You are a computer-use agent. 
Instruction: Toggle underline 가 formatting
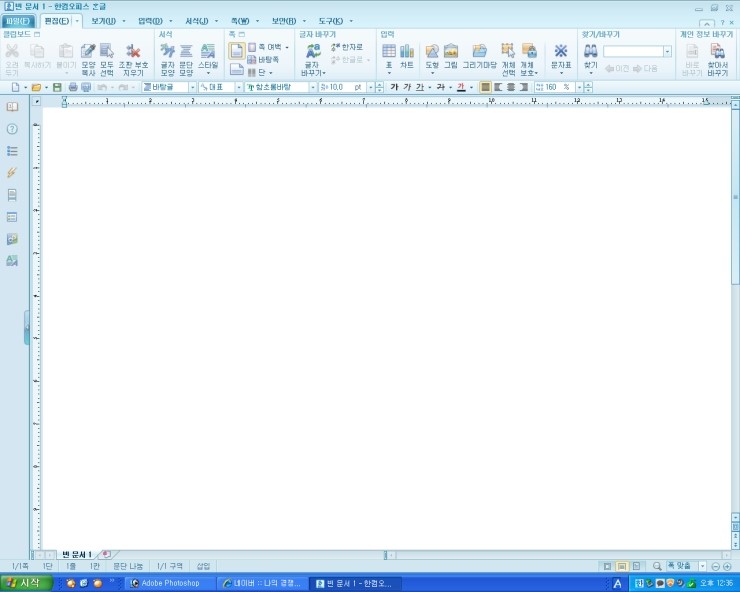[x=420, y=87]
